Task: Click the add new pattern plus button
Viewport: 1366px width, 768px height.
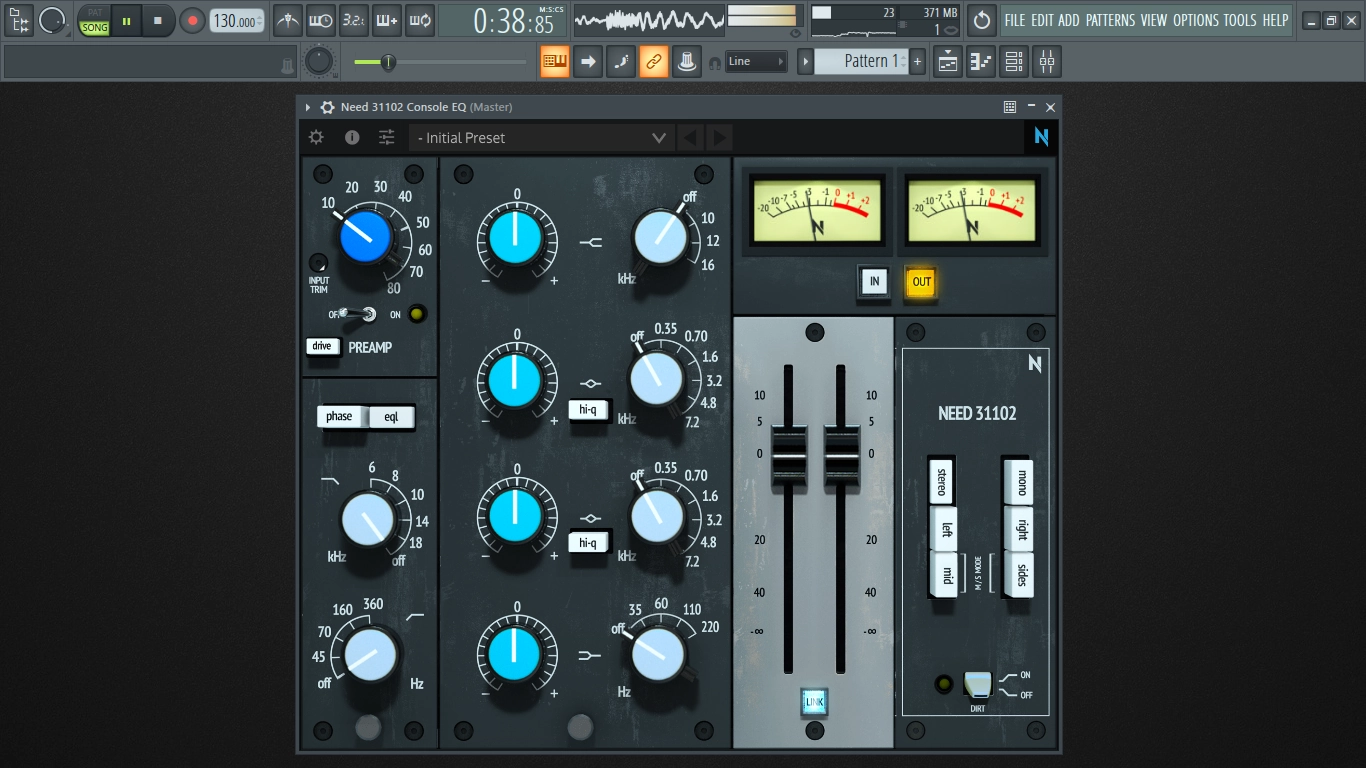Action: pos(917,62)
